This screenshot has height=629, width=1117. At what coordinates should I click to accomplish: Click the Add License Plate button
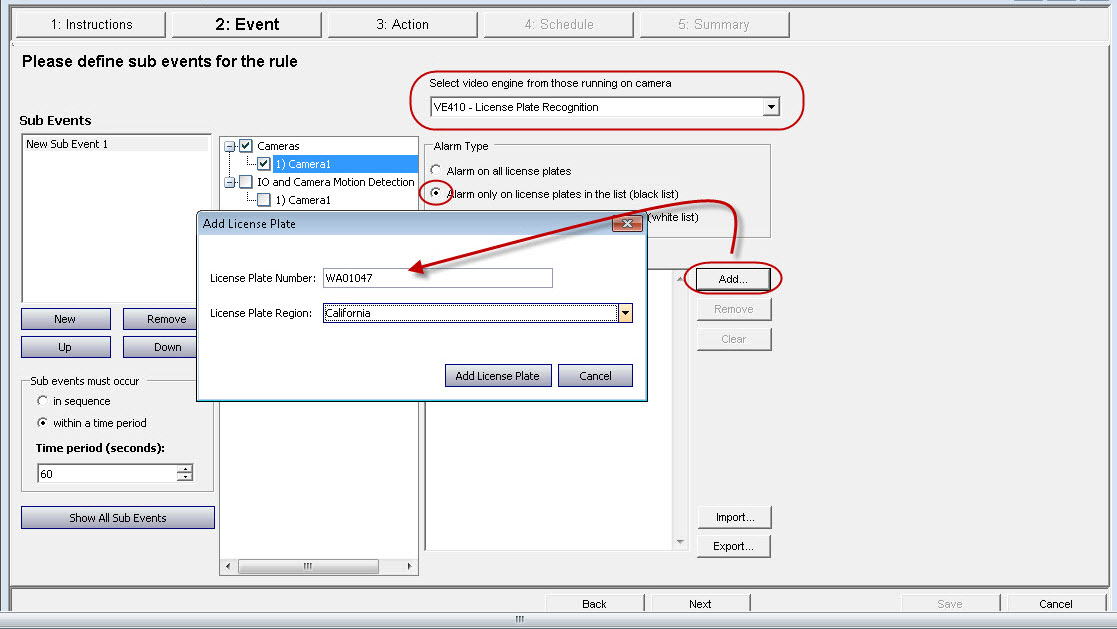pos(497,376)
